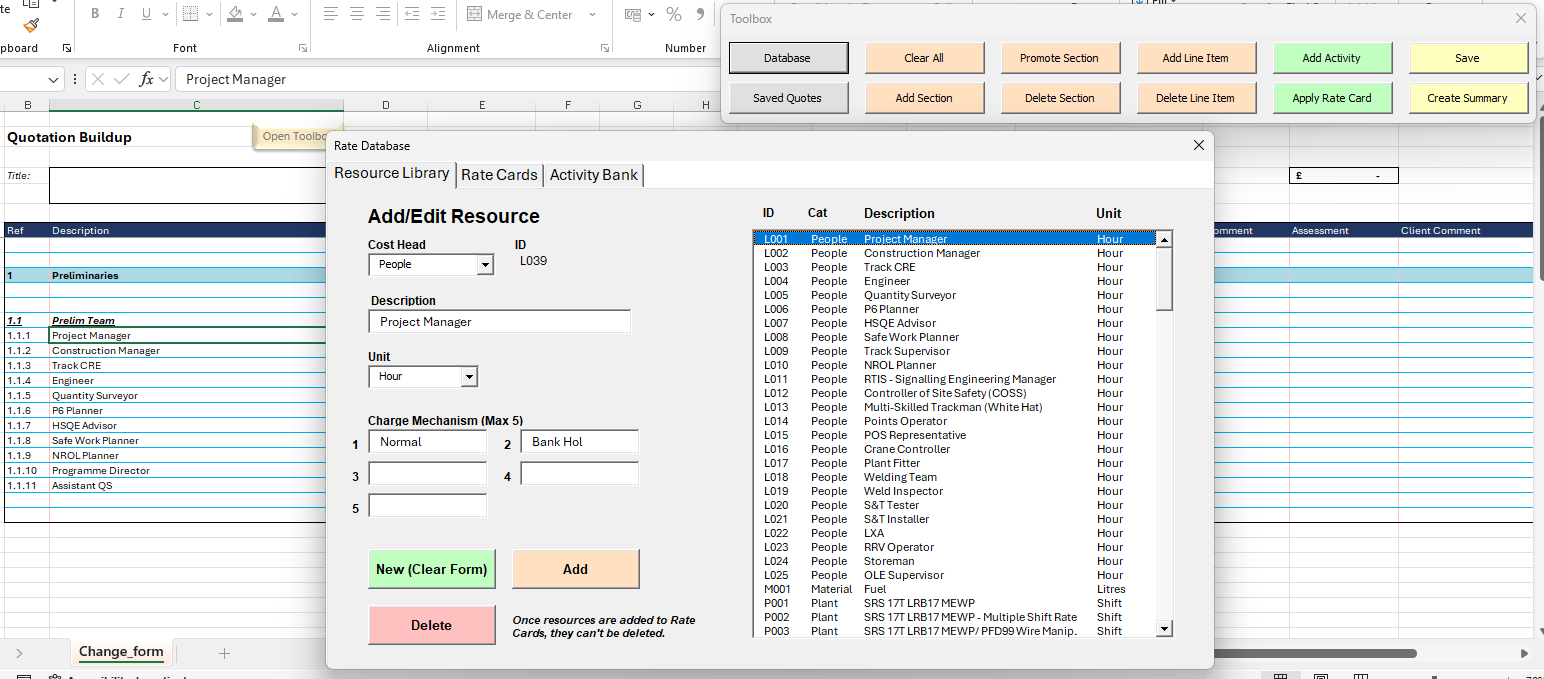Click Delete Line Item in Toolbox
This screenshot has width=1544, height=679.
1196,98
